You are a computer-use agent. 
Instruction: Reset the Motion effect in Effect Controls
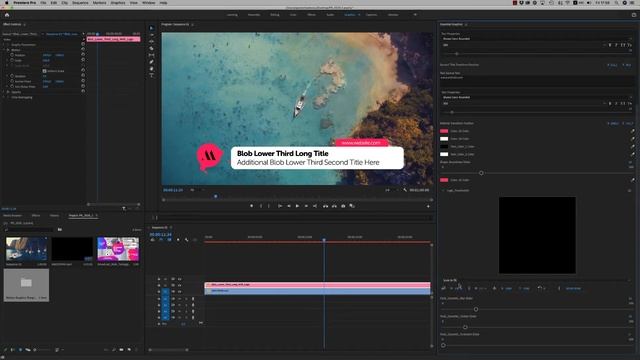click(x=83, y=50)
